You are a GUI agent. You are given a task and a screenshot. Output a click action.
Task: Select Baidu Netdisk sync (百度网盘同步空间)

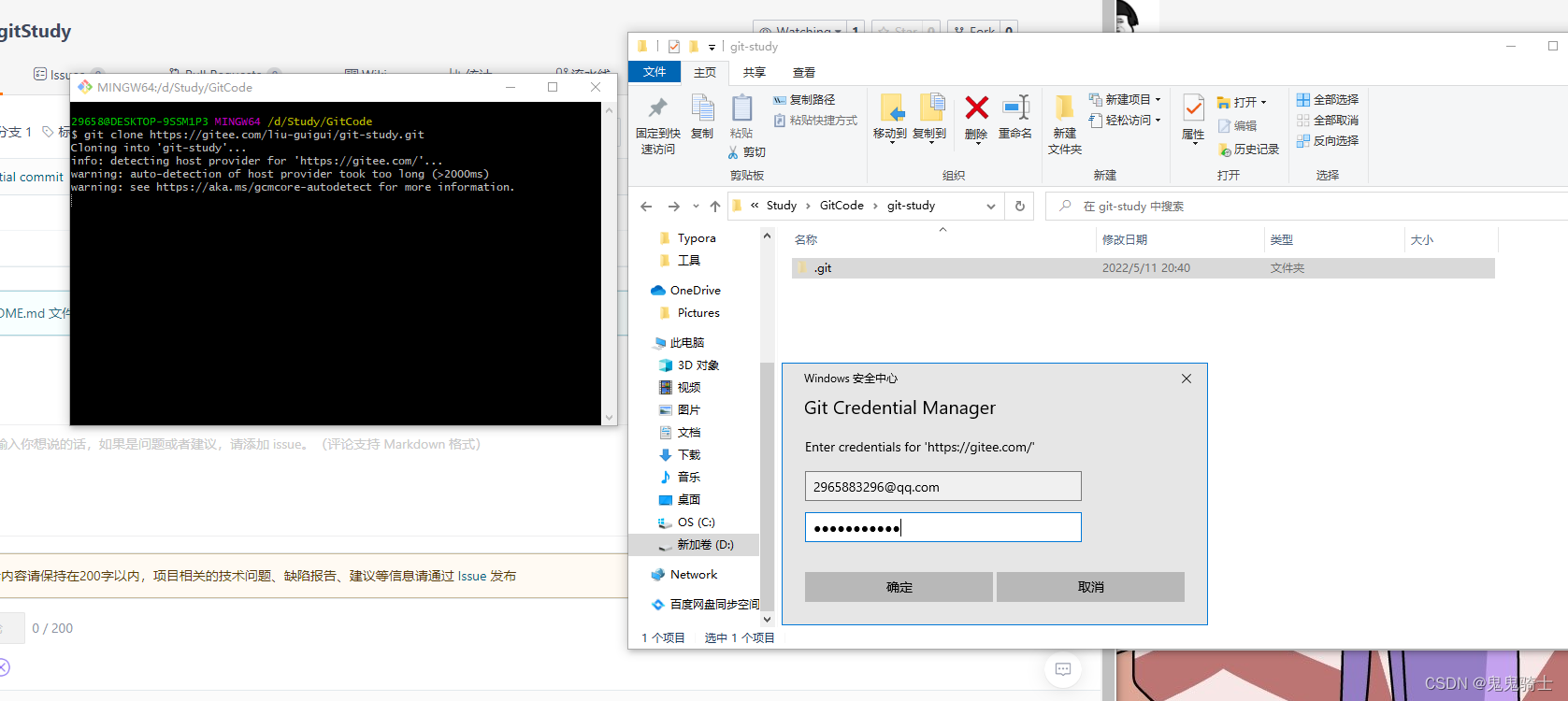click(x=714, y=605)
